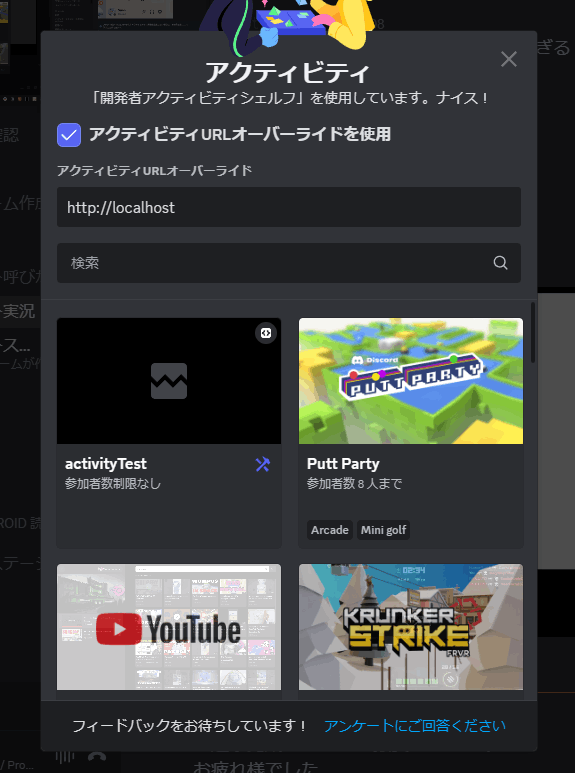575x773 pixels.
Task: Click the activity list scrollbar
Action: (x=533, y=333)
